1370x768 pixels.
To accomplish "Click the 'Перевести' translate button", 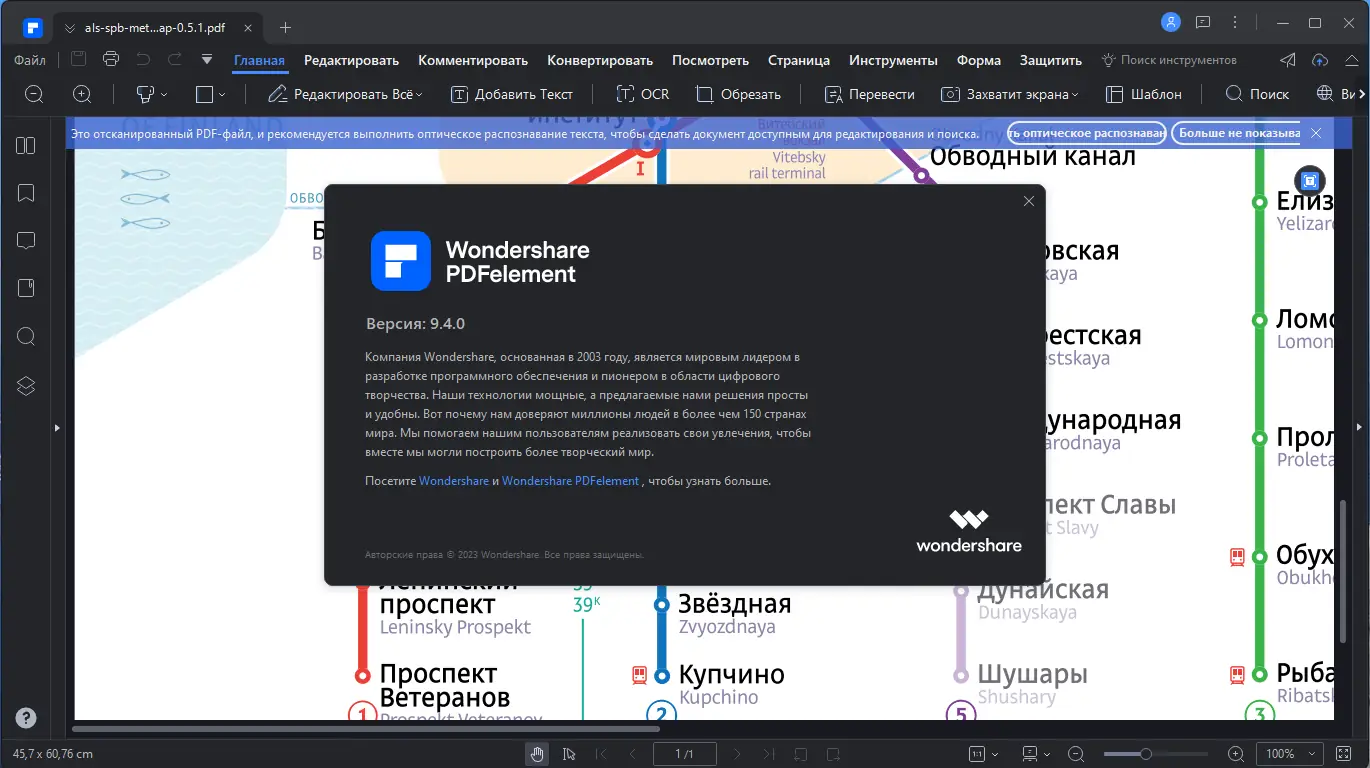I will [x=869, y=94].
